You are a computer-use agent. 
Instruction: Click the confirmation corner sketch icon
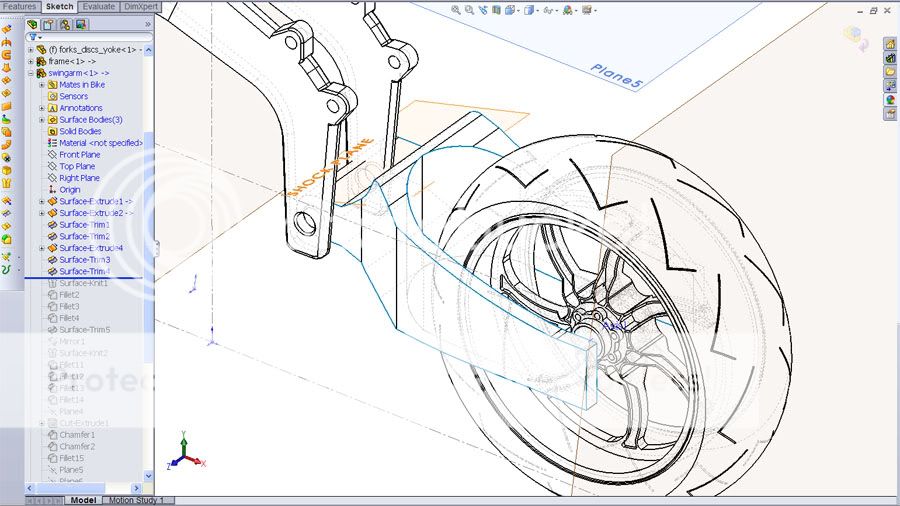[x=855, y=39]
